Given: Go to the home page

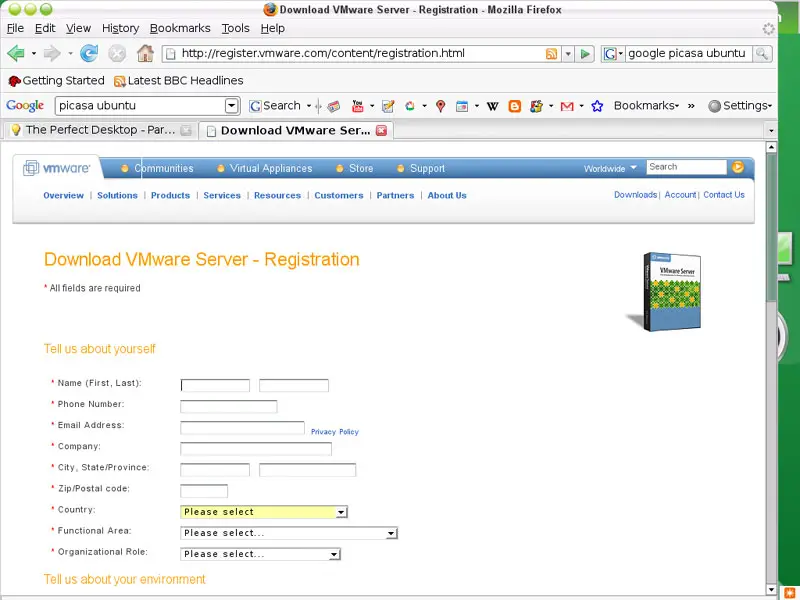Looking at the screenshot, I should click(145, 53).
